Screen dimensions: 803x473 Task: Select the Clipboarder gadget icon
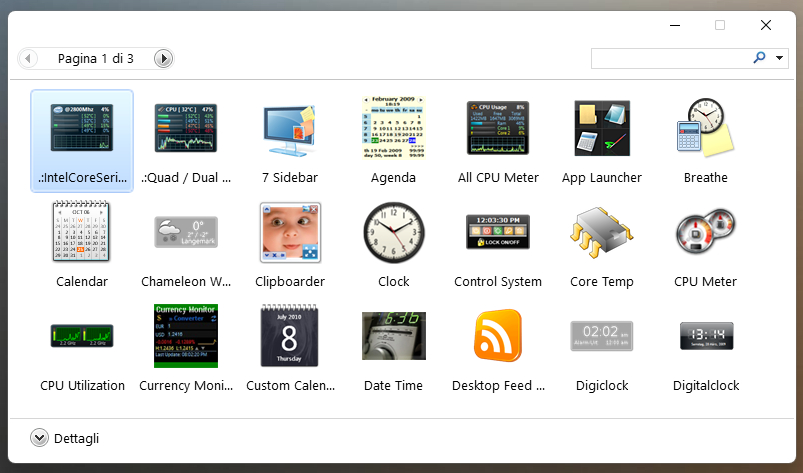290,232
